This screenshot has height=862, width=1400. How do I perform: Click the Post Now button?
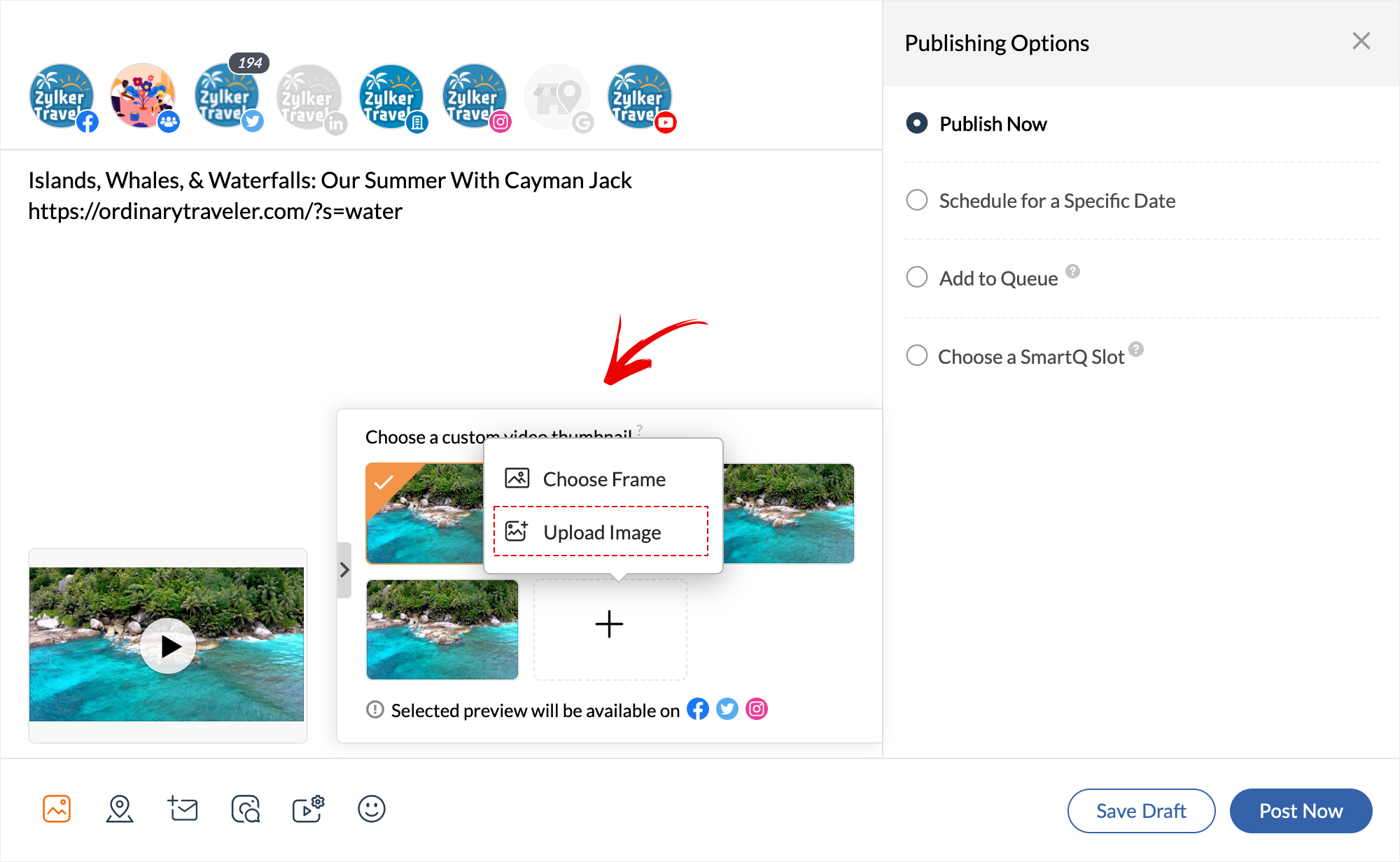coord(1301,811)
